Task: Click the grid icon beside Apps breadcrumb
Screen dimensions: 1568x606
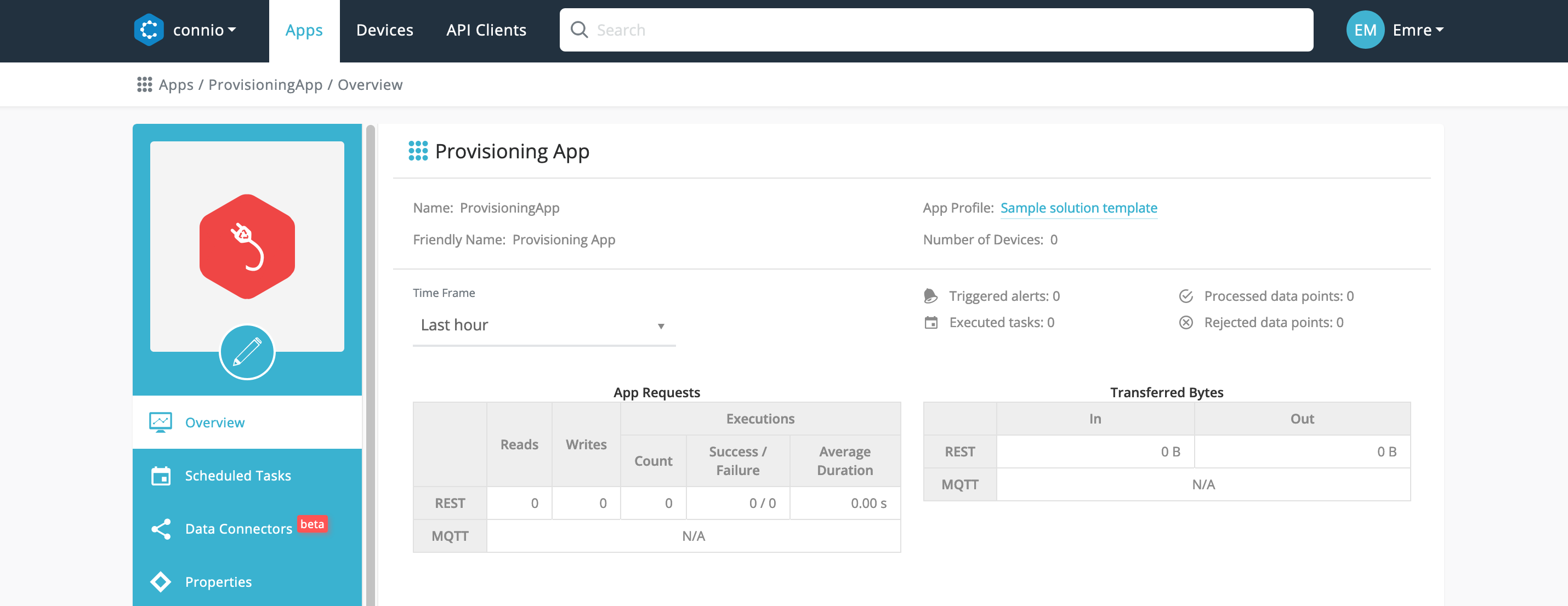Action: [144, 84]
